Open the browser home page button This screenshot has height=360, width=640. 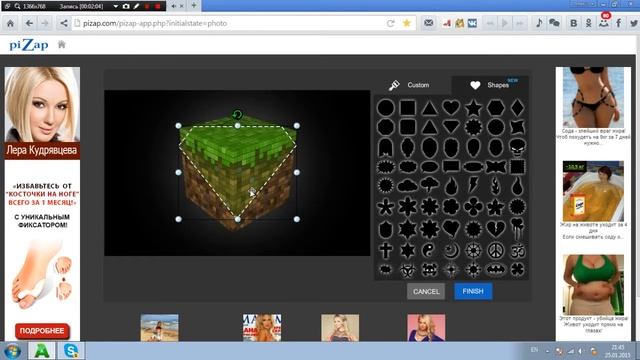[x=10, y=23]
